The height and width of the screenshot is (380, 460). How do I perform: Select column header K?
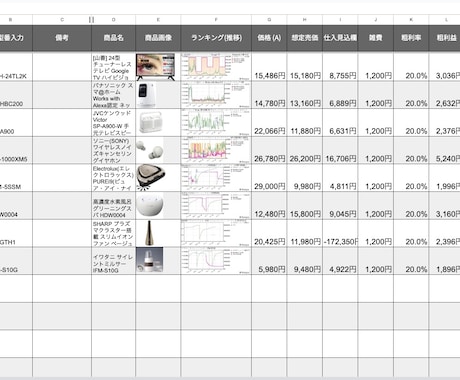pyautogui.click(x=411, y=20)
